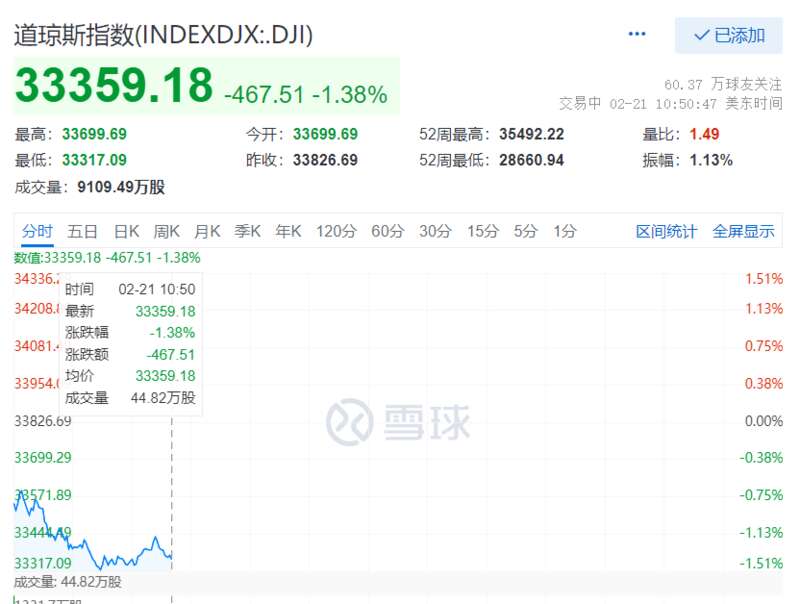Click the index title 道琼斯指数(INDEXDJX:.DJI)
Image resolution: width=800 pixels, height=604 pixels.
click(163, 35)
